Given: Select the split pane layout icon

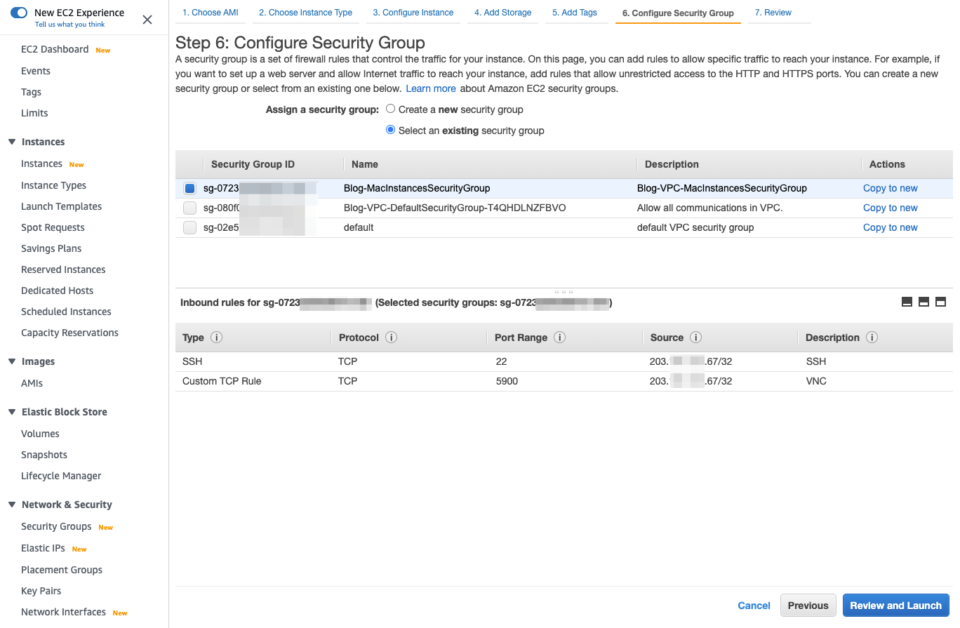Looking at the screenshot, I should pos(923,301).
